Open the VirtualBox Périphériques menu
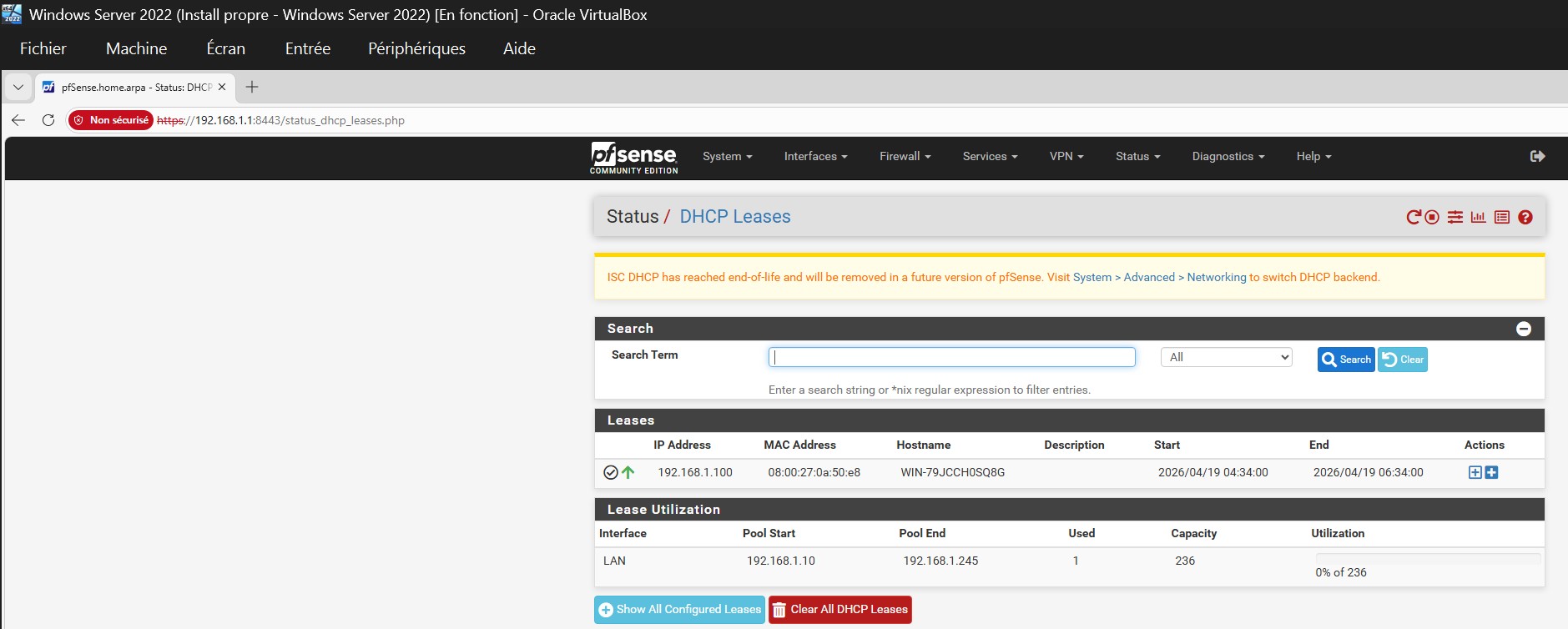Screen dimensions: 1568x629 pyautogui.click(x=416, y=48)
